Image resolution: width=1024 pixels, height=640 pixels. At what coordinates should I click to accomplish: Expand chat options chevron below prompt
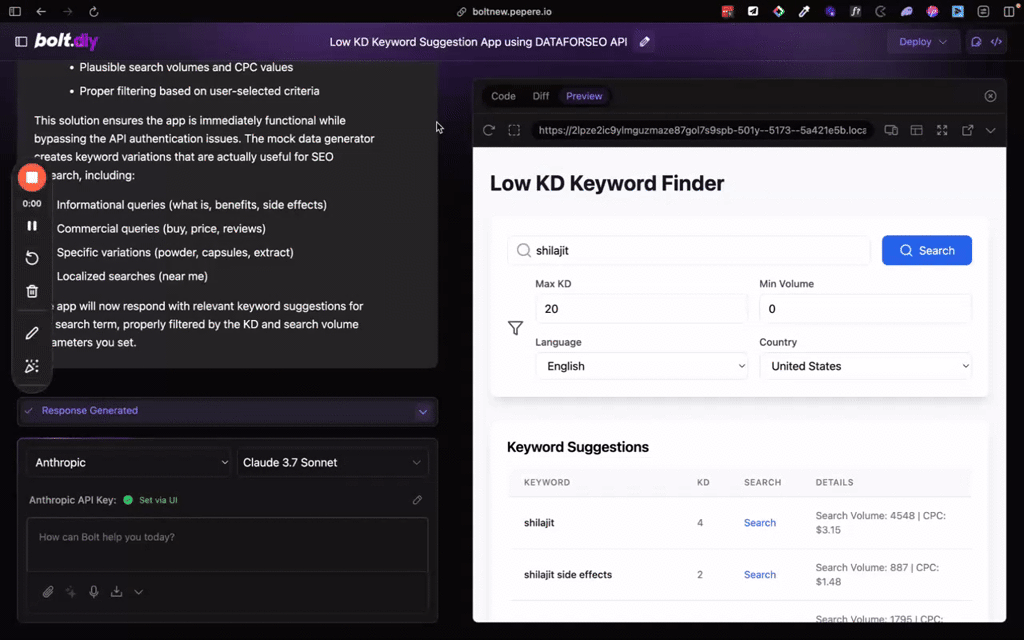[138, 592]
